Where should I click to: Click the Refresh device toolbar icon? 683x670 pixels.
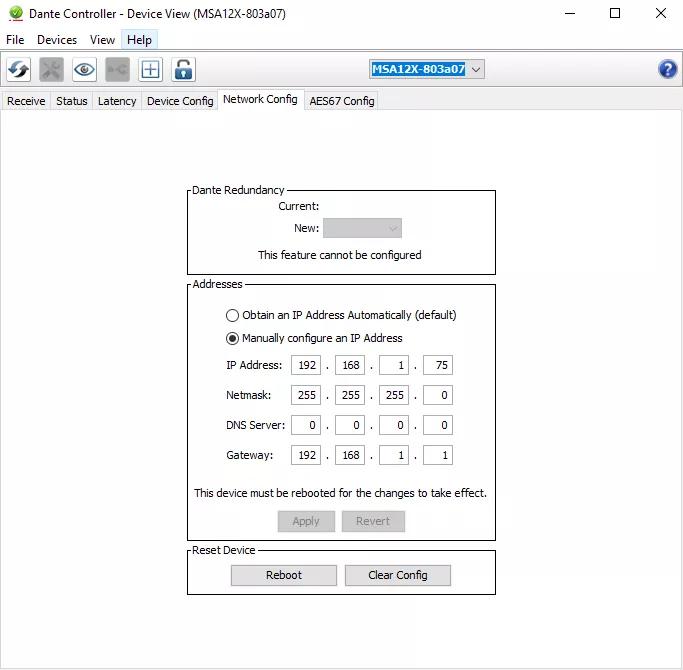pyautogui.click(x=18, y=70)
